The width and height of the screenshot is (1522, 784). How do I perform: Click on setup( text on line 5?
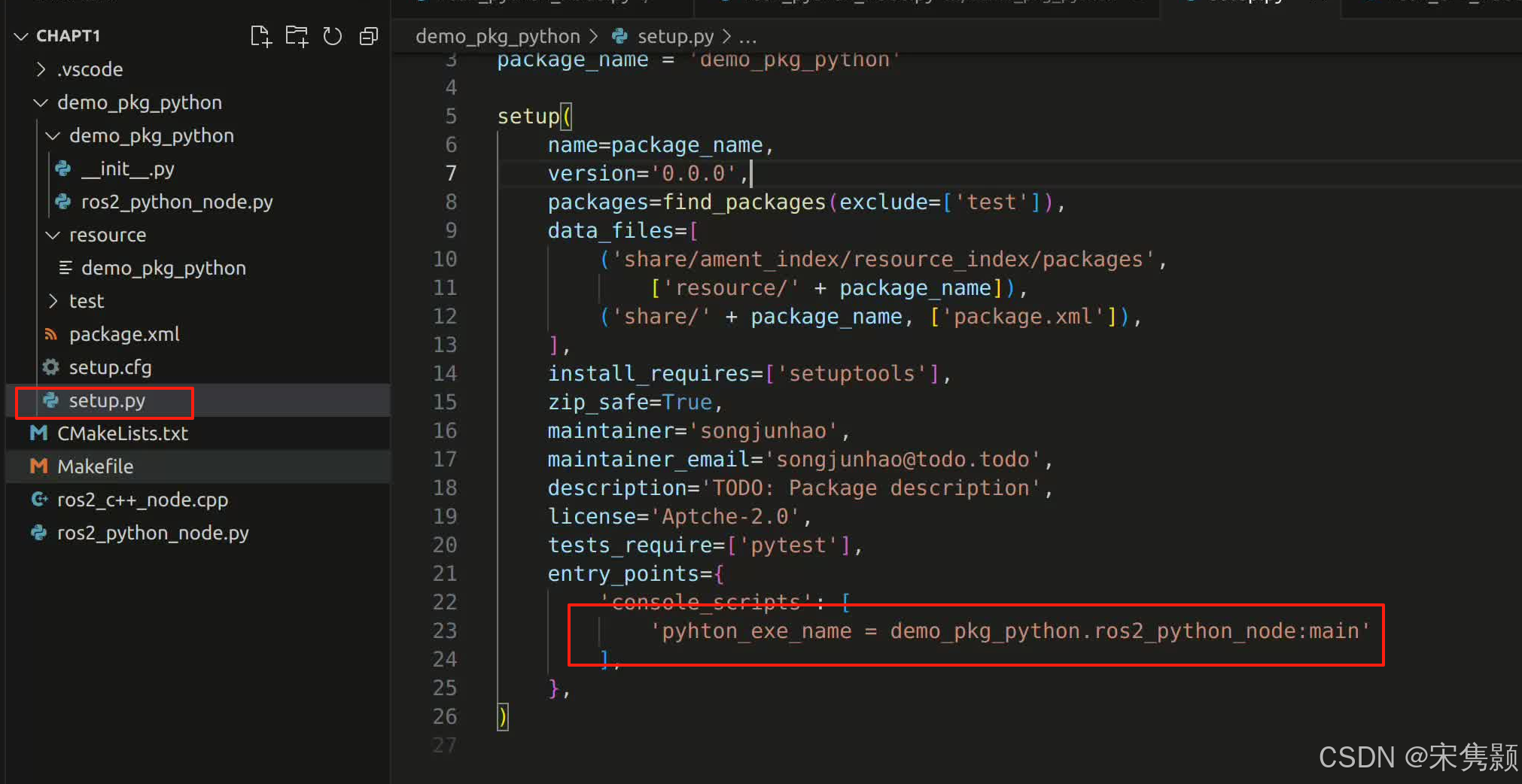coord(535,116)
